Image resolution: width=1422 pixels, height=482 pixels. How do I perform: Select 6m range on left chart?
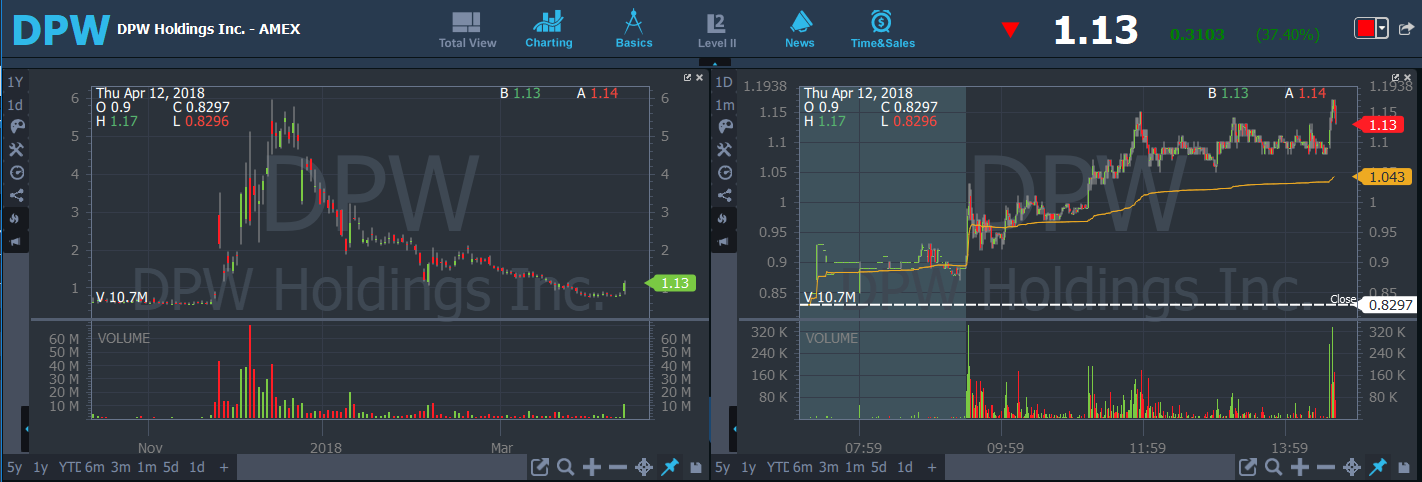point(94,467)
